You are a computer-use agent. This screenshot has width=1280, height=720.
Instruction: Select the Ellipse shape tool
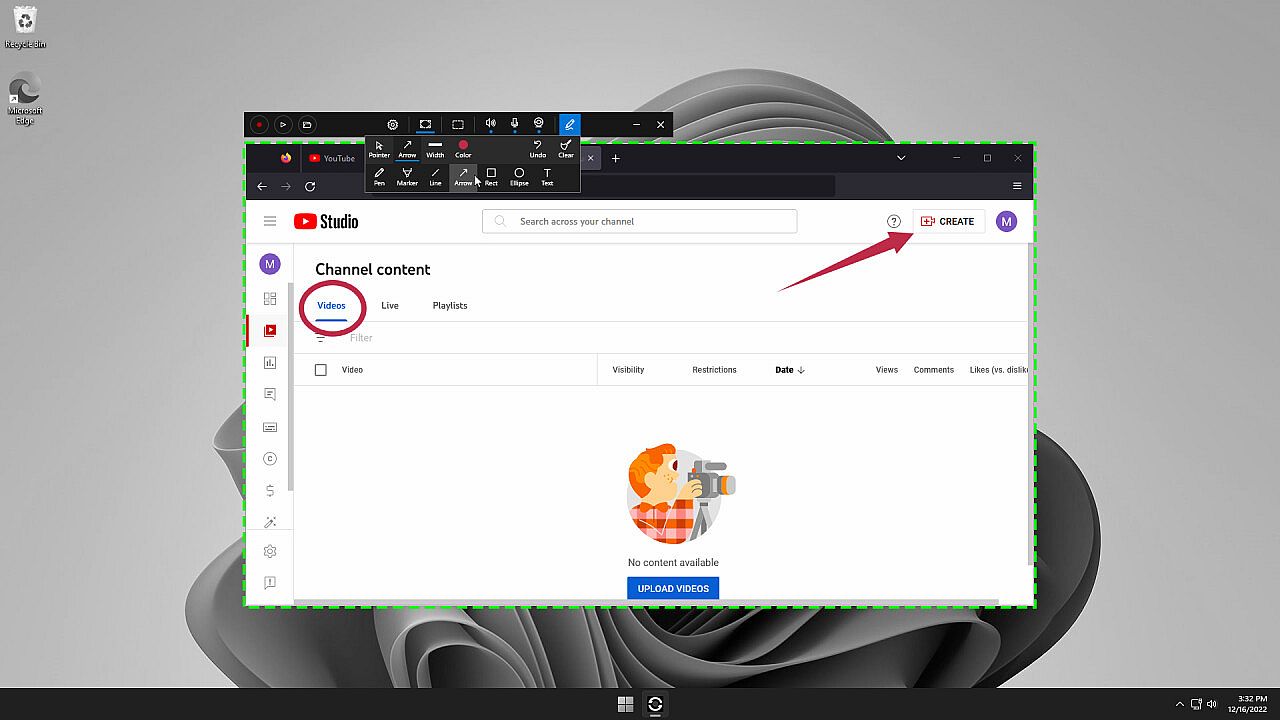(519, 177)
